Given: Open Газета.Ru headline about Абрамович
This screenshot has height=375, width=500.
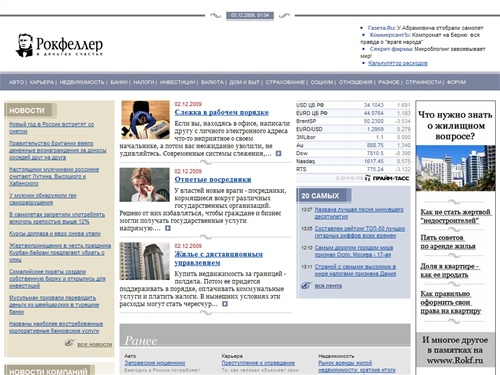Looking at the screenshot, I should point(425,28).
